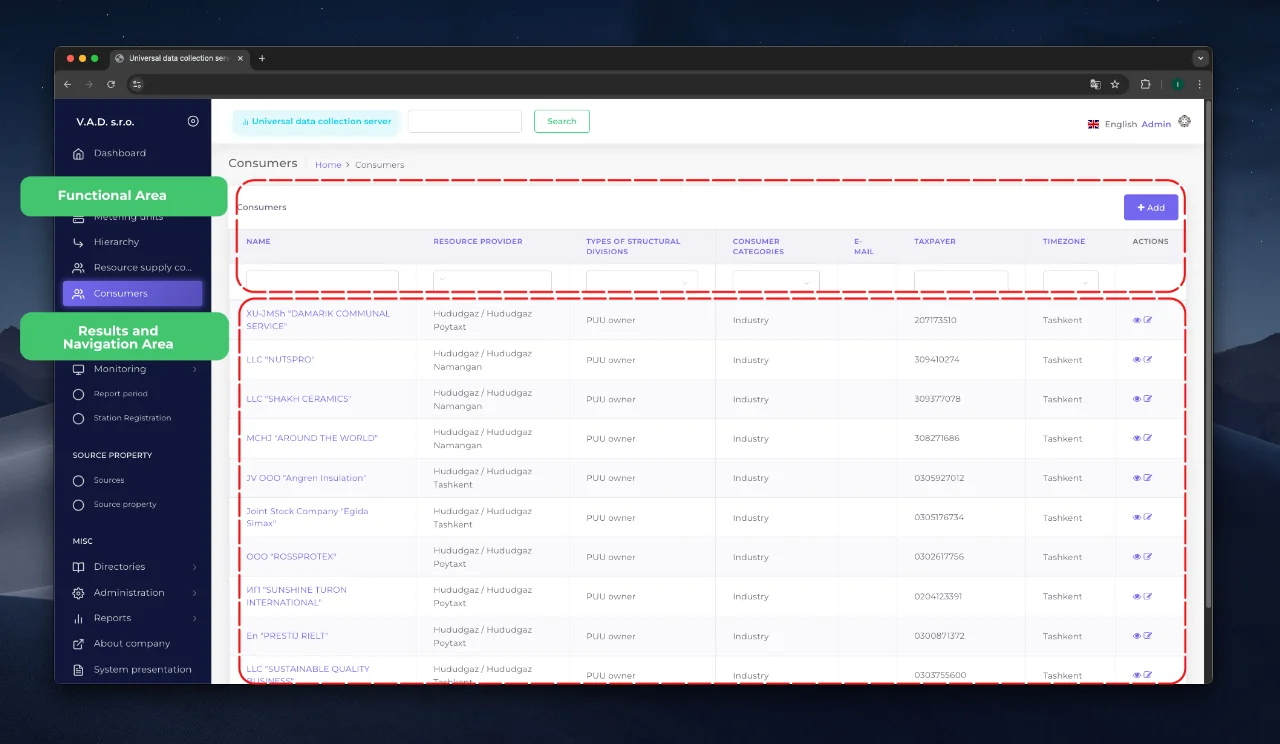Edit ИП "SUNSHINE TURON INTERNATIONAL" icon
The height and width of the screenshot is (744, 1280).
tap(1148, 596)
